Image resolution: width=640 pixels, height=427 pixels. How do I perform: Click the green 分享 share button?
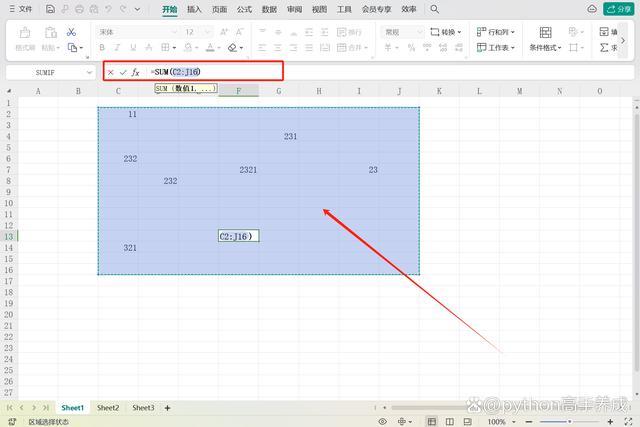617,9
